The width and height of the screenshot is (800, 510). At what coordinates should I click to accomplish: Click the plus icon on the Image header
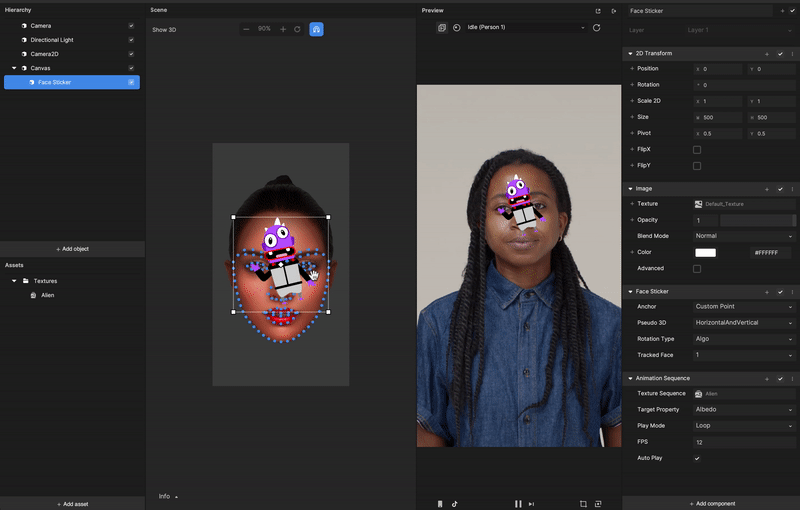[x=766, y=189]
